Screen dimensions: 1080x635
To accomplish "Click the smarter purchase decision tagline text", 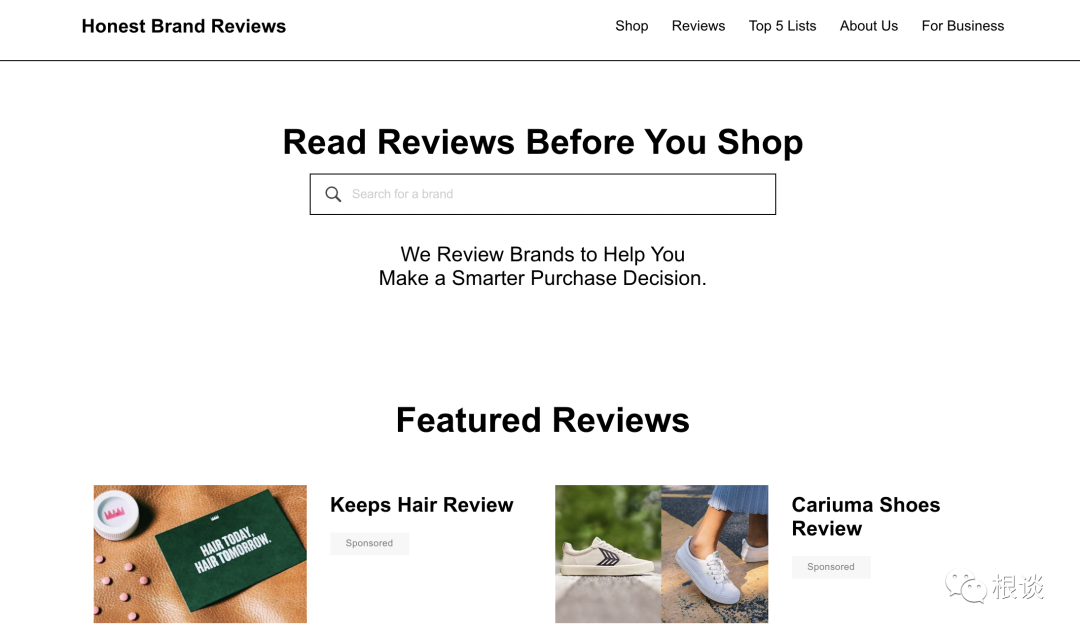I will tap(543, 267).
